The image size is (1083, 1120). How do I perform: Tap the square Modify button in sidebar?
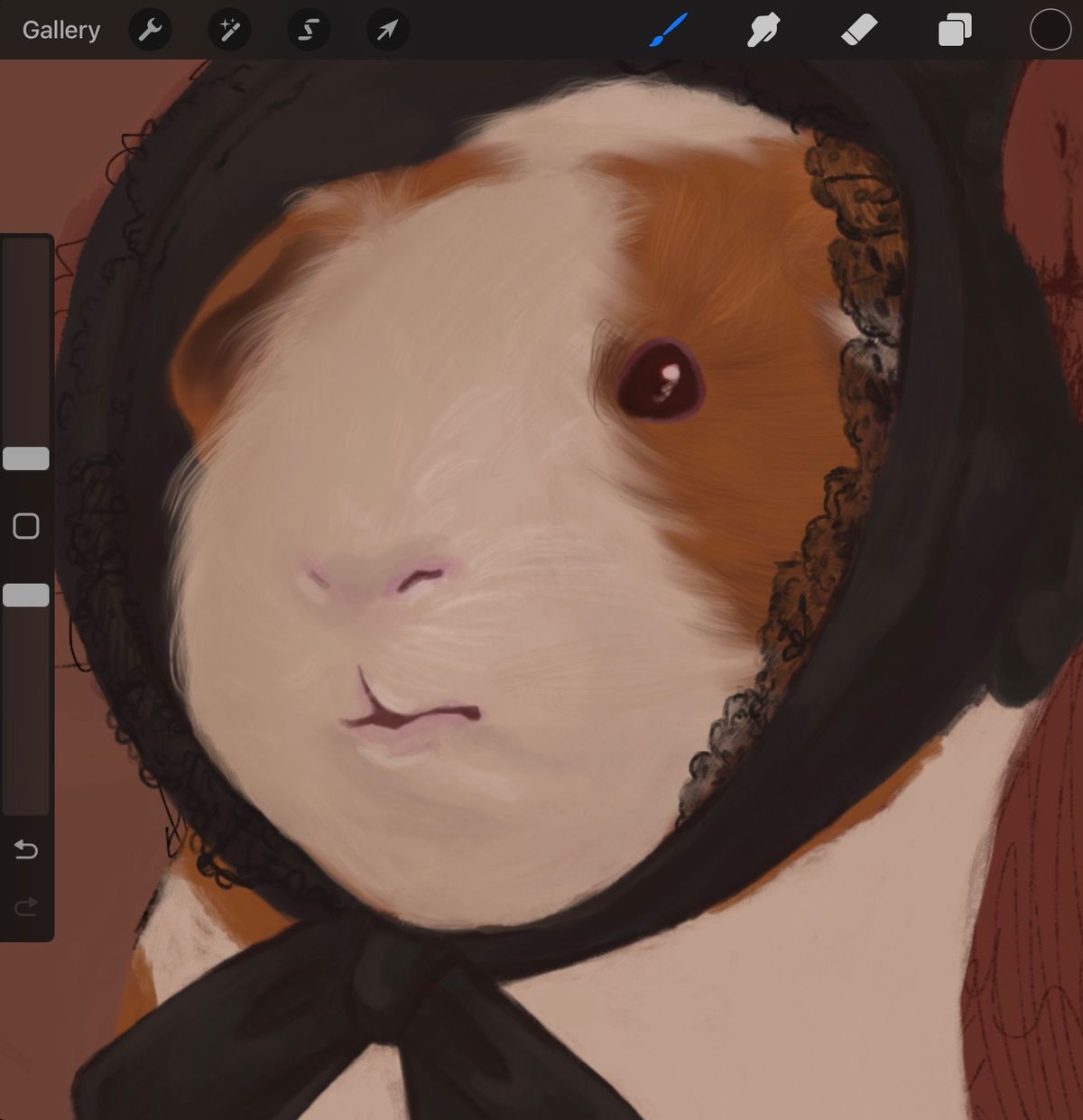tap(26, 526)
